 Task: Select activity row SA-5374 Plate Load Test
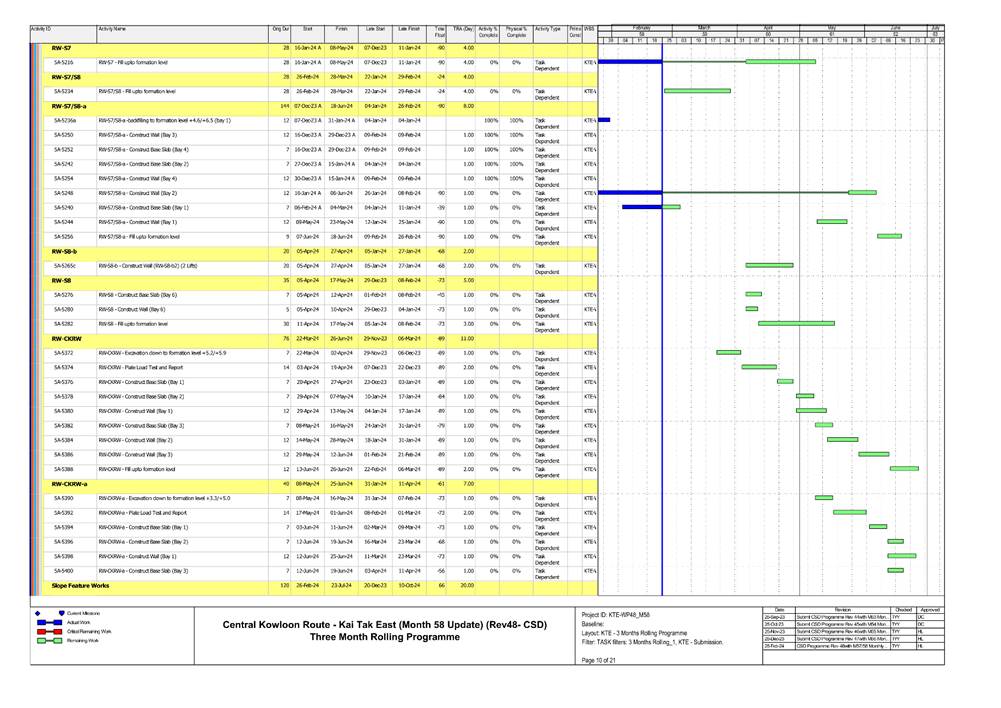pos(140,367)
